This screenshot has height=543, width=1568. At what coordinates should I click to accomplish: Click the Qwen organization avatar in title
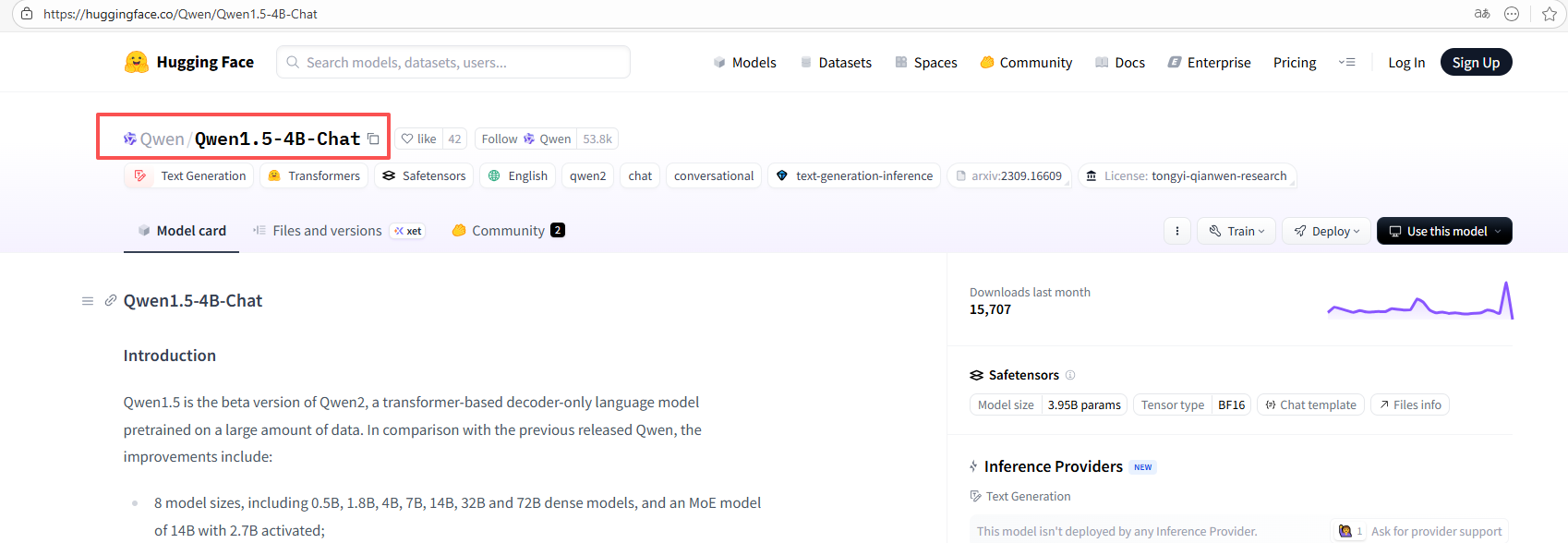click(x=130, y=139)
